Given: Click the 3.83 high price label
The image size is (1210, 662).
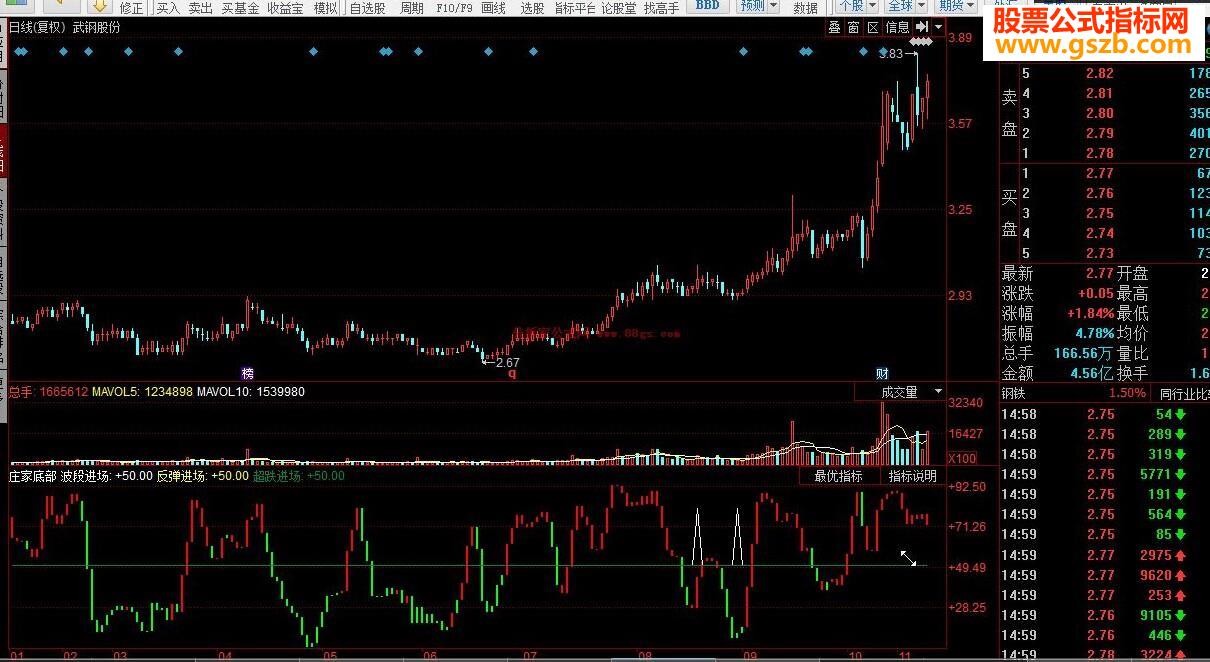Looking at the screenshot, I should (891, 54).
